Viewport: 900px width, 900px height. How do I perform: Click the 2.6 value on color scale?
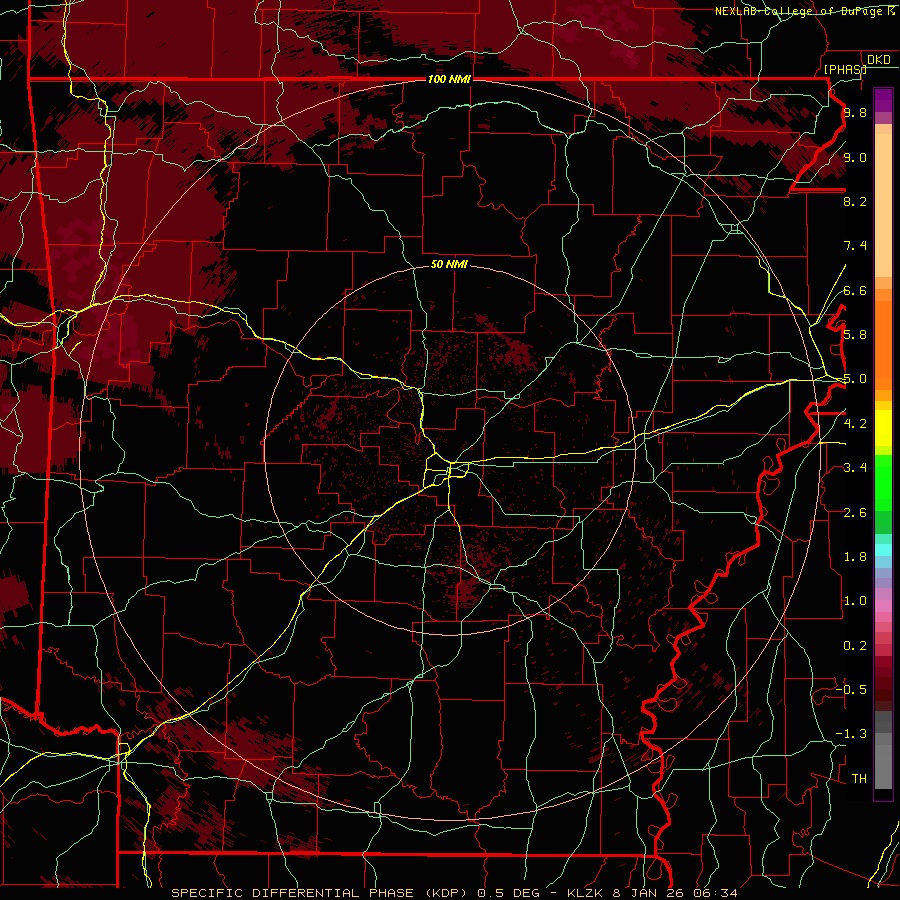point(855,513)
